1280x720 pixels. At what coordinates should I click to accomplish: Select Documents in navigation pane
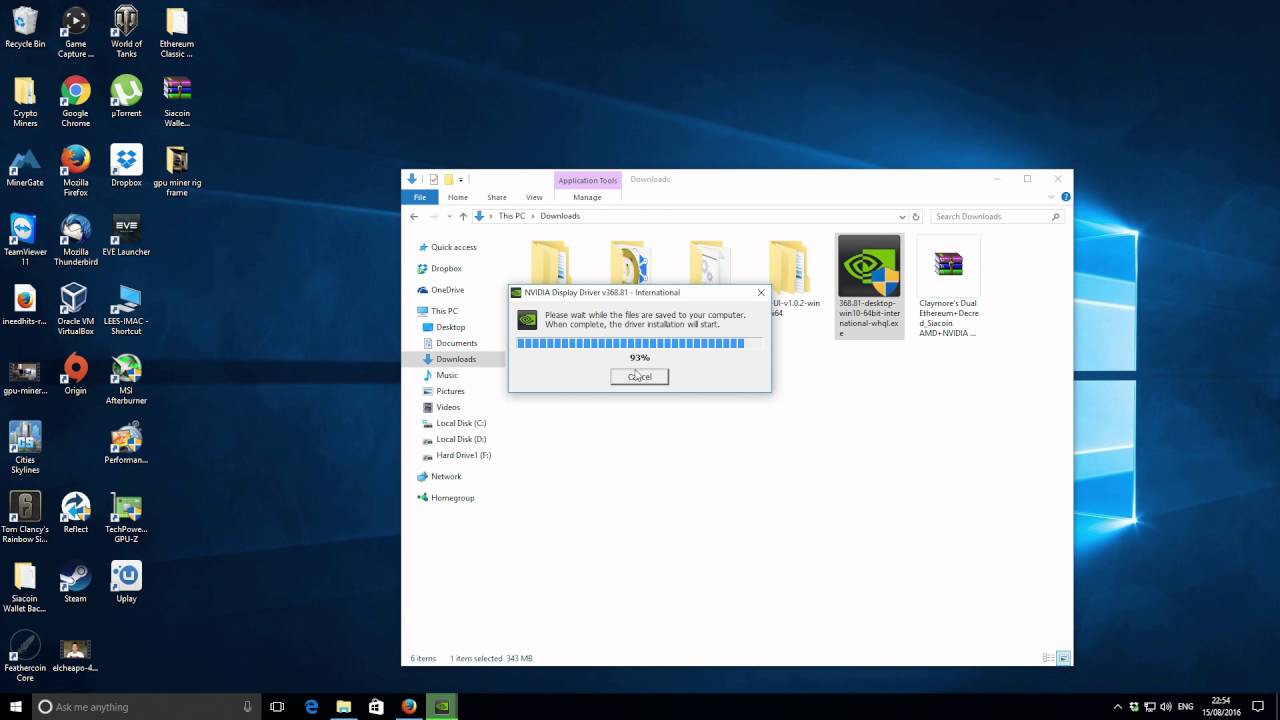[x=456, y=343]
